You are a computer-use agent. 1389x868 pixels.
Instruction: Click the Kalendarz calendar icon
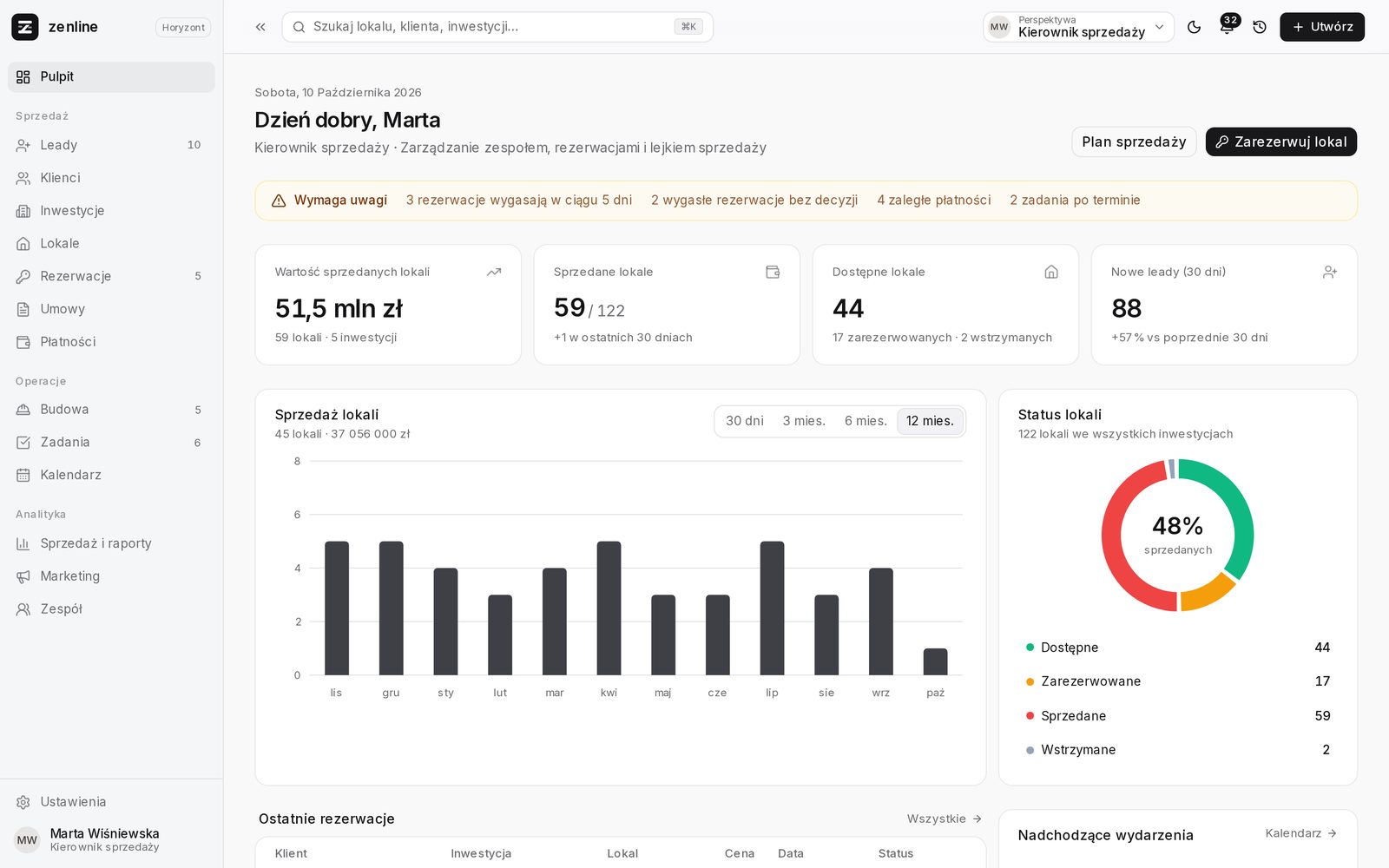point(23,475)
